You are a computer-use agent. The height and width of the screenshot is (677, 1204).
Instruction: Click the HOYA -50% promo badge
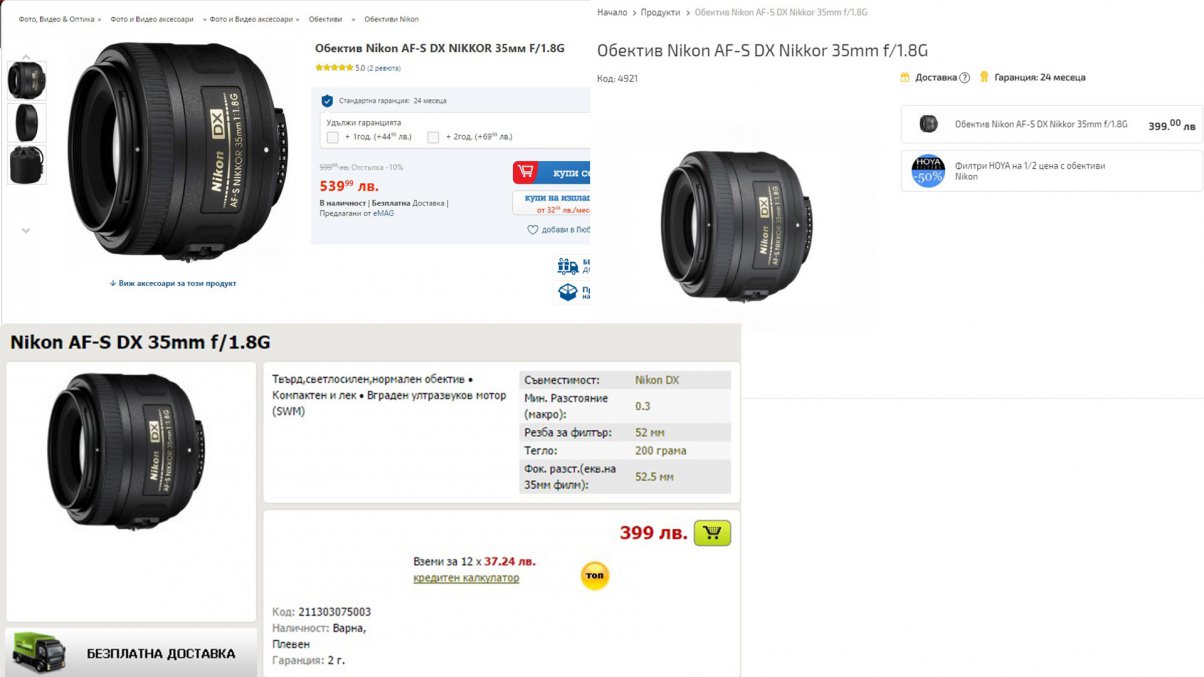pos(928,170)
